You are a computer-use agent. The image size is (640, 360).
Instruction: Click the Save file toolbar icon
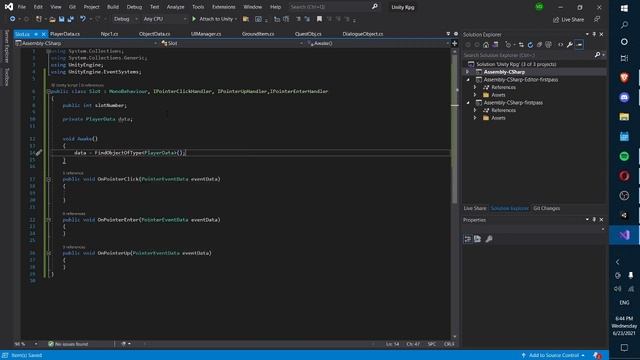[x=62, y=19]
